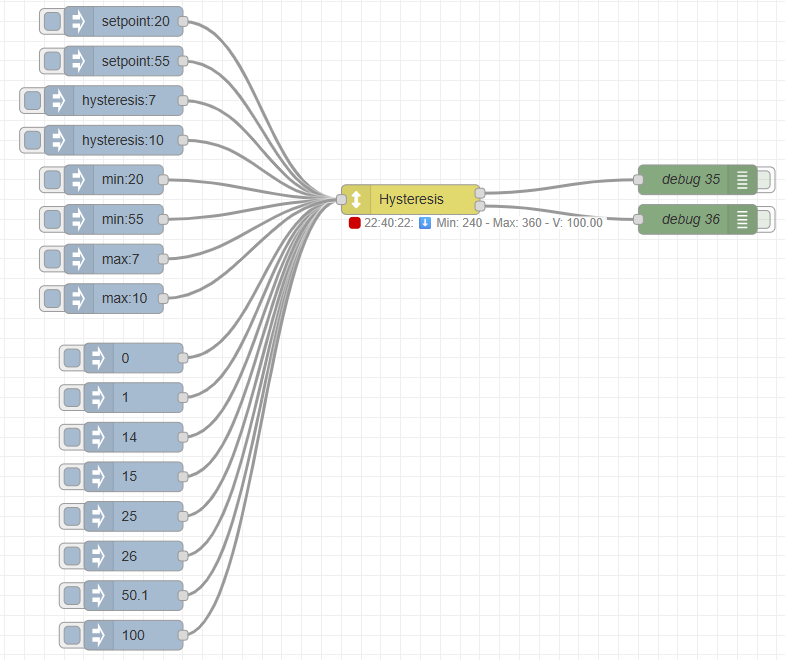Image resolution: width=785 pixels, height=660 pixels.
Task: Trigger the max:10 inject button
Action: [52, 298]
